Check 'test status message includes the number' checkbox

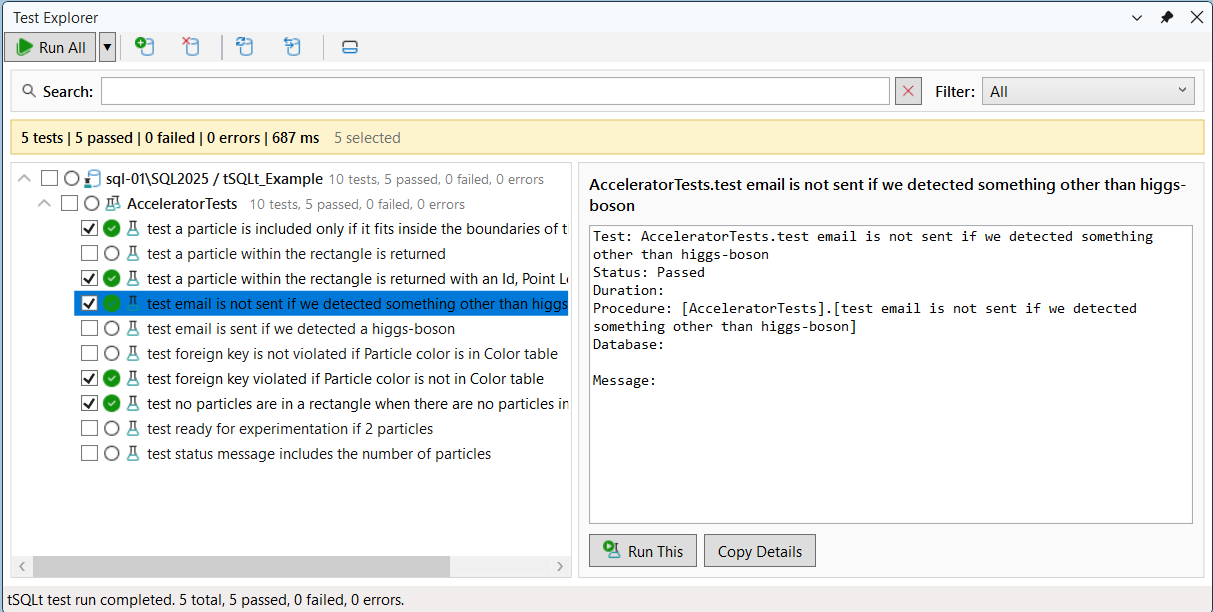89,454
